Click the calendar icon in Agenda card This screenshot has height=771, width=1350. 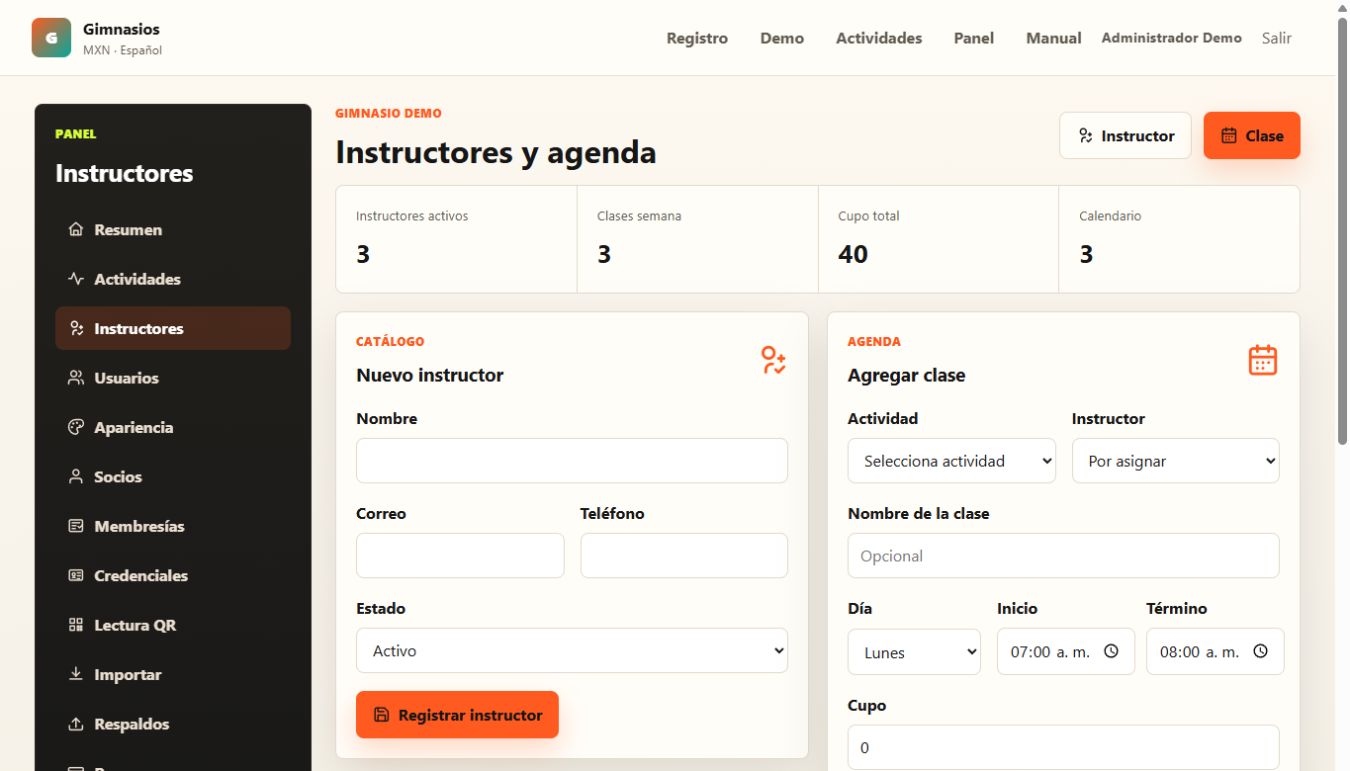tap(1263, 360)
